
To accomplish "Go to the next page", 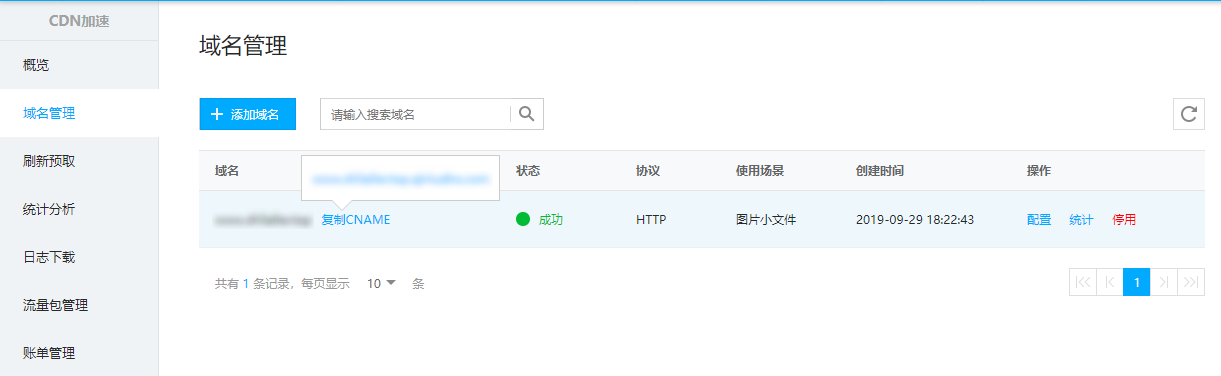I will coord(1163,283).
